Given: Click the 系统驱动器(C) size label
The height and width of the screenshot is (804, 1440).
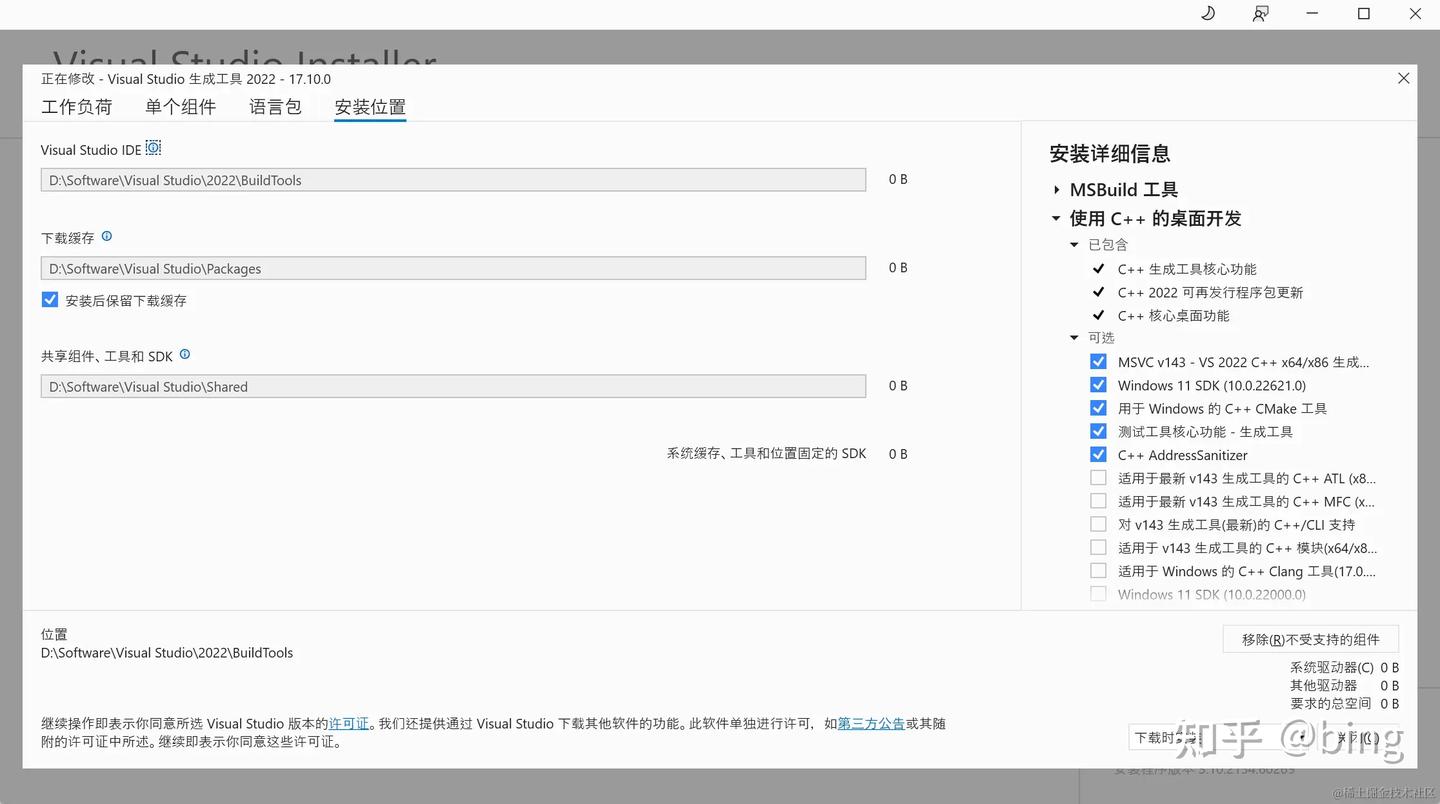Looking at the screenshot, I should [1332, 667].
